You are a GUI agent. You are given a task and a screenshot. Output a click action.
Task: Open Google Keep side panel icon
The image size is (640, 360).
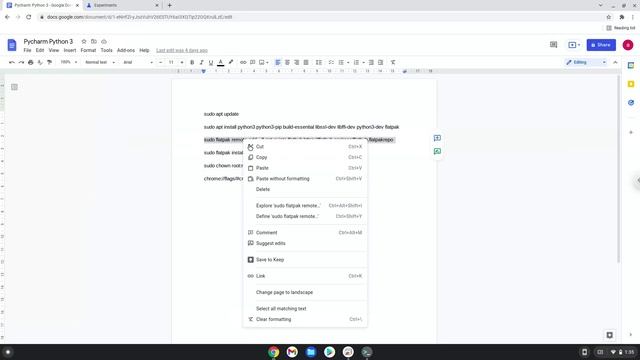[631, 84]
